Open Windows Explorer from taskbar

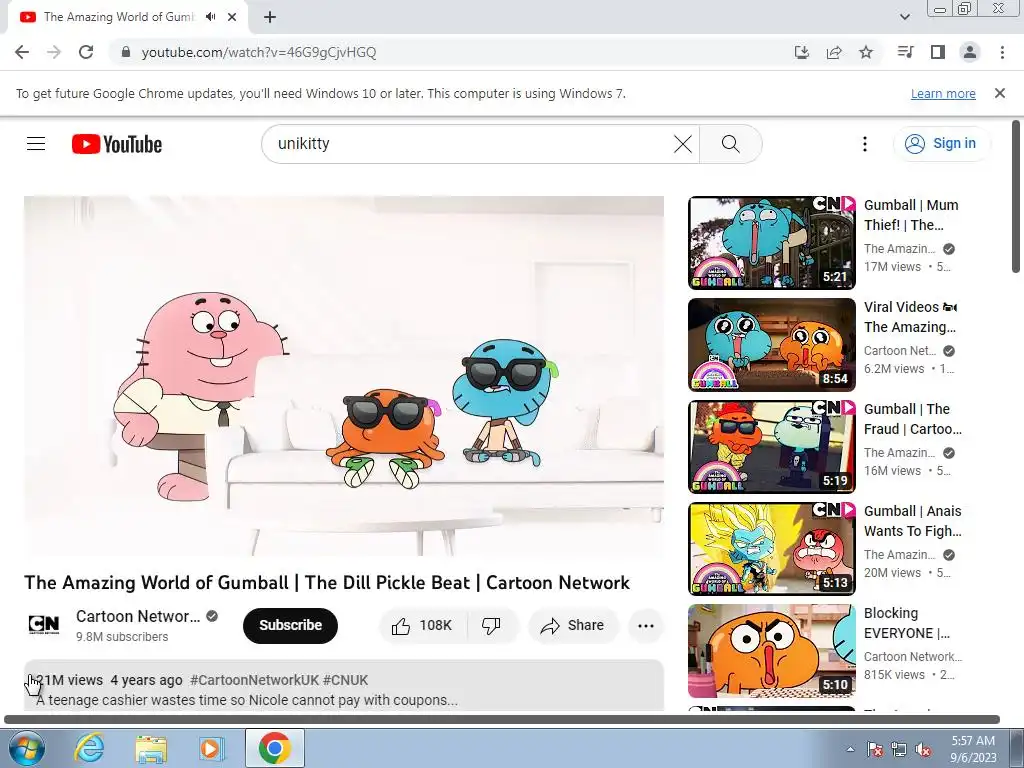pos(151,748)
